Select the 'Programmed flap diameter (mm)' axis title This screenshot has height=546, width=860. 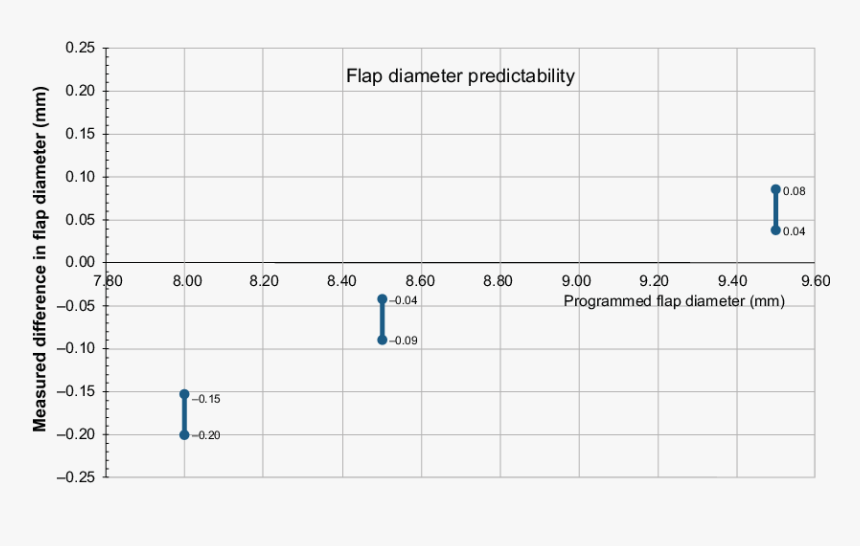[674, 300]
